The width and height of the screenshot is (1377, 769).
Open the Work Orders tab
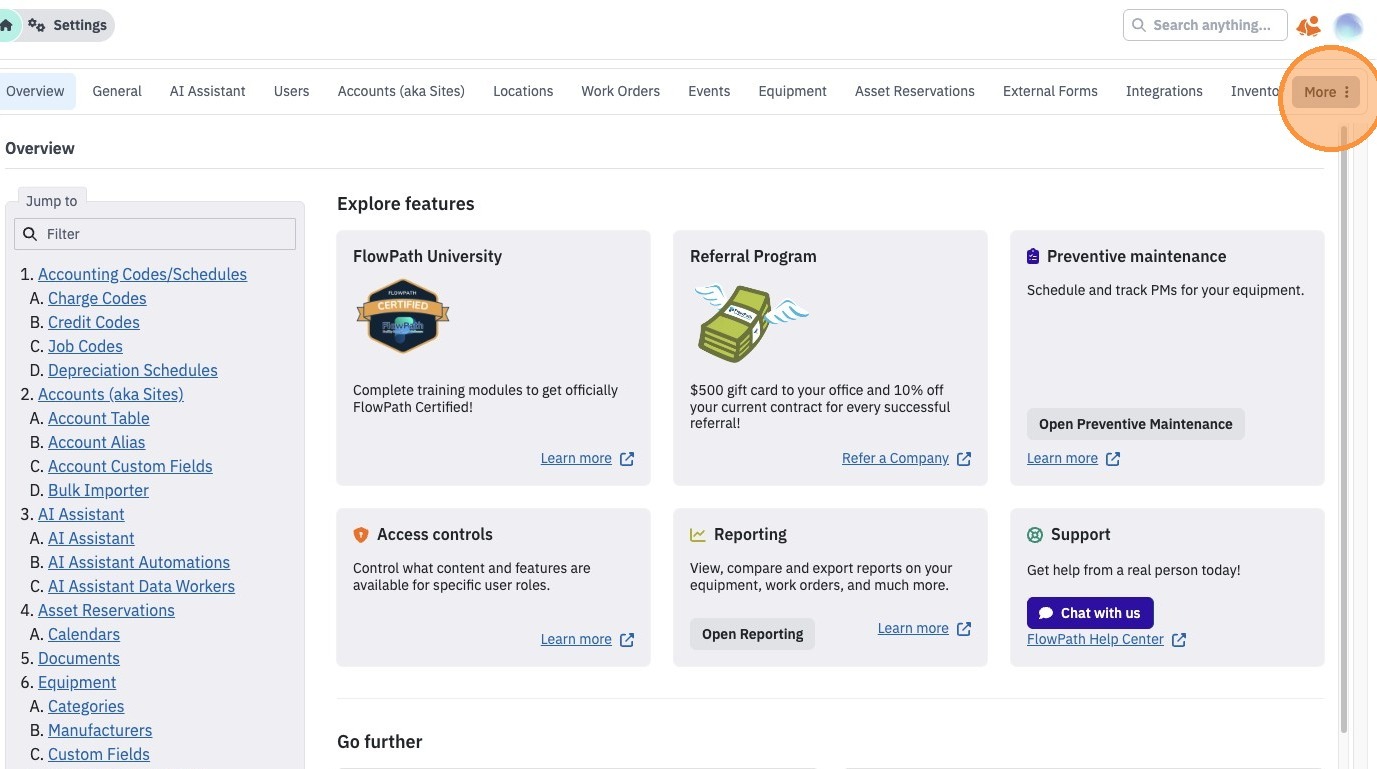pyautogui.click(x=621, y=91)
